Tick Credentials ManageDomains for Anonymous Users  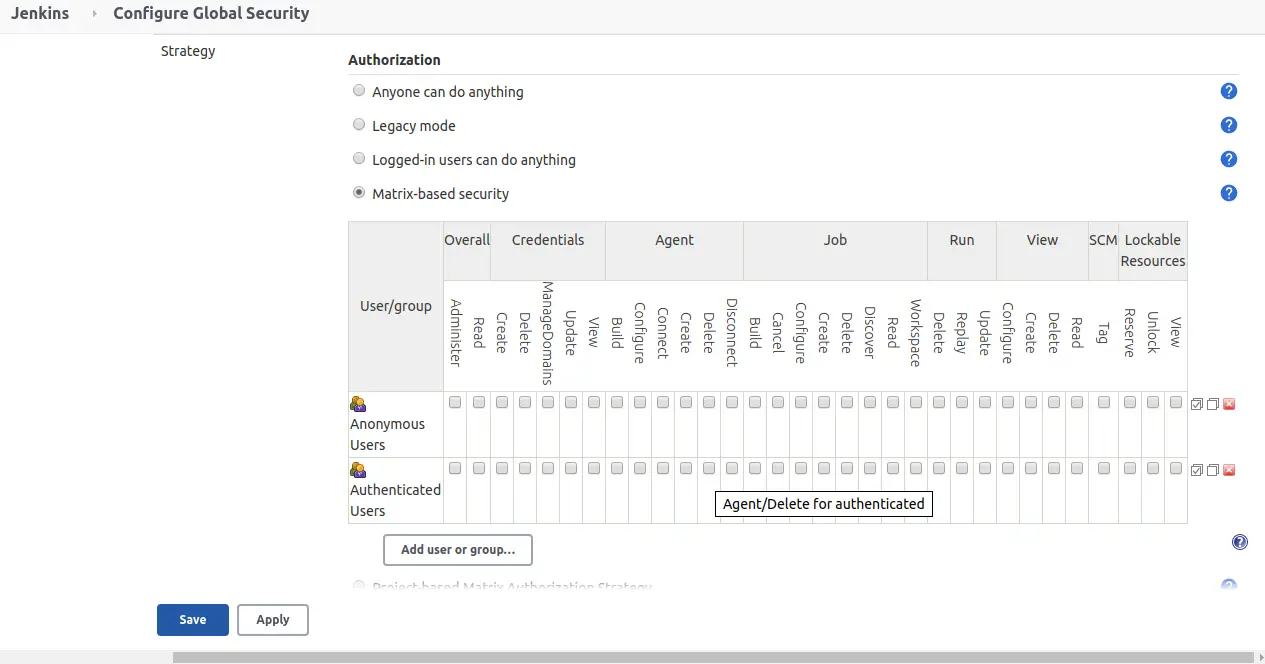pos(548,402)
